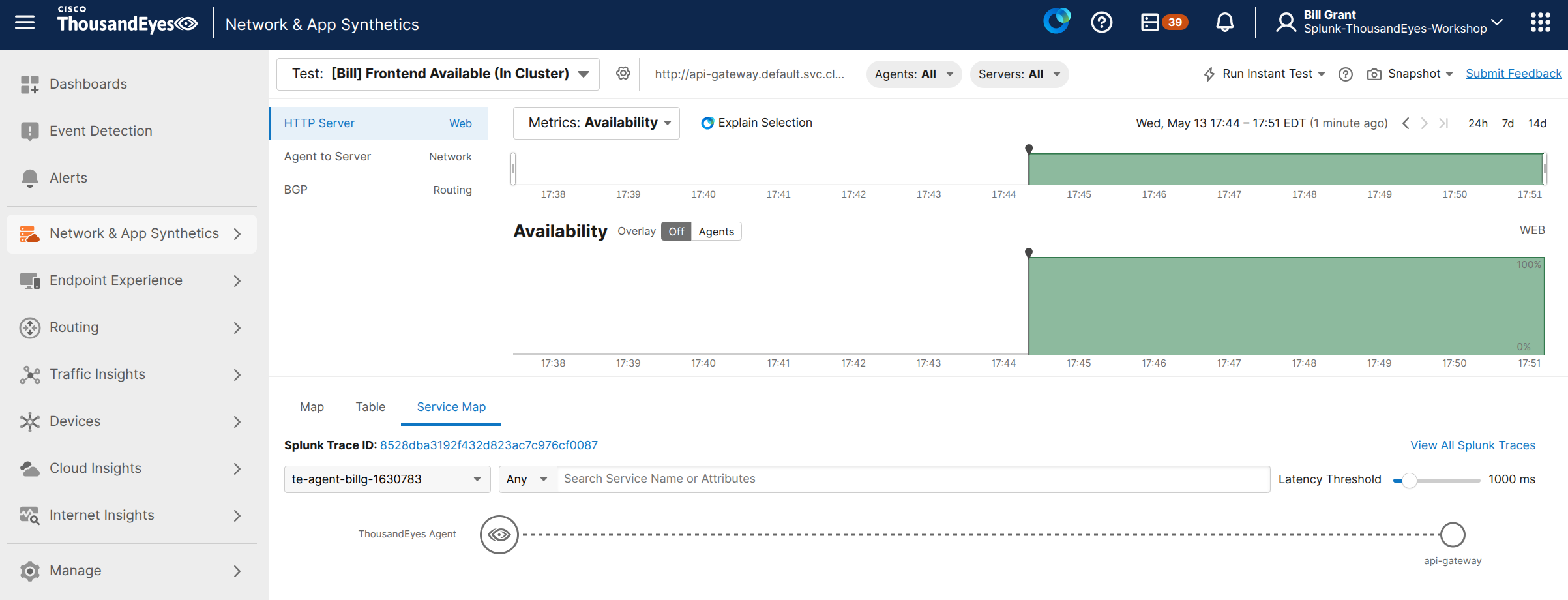1568x600 pixels.
Task: Open the Splunk Trace ID link
Action: pos(489,445)
